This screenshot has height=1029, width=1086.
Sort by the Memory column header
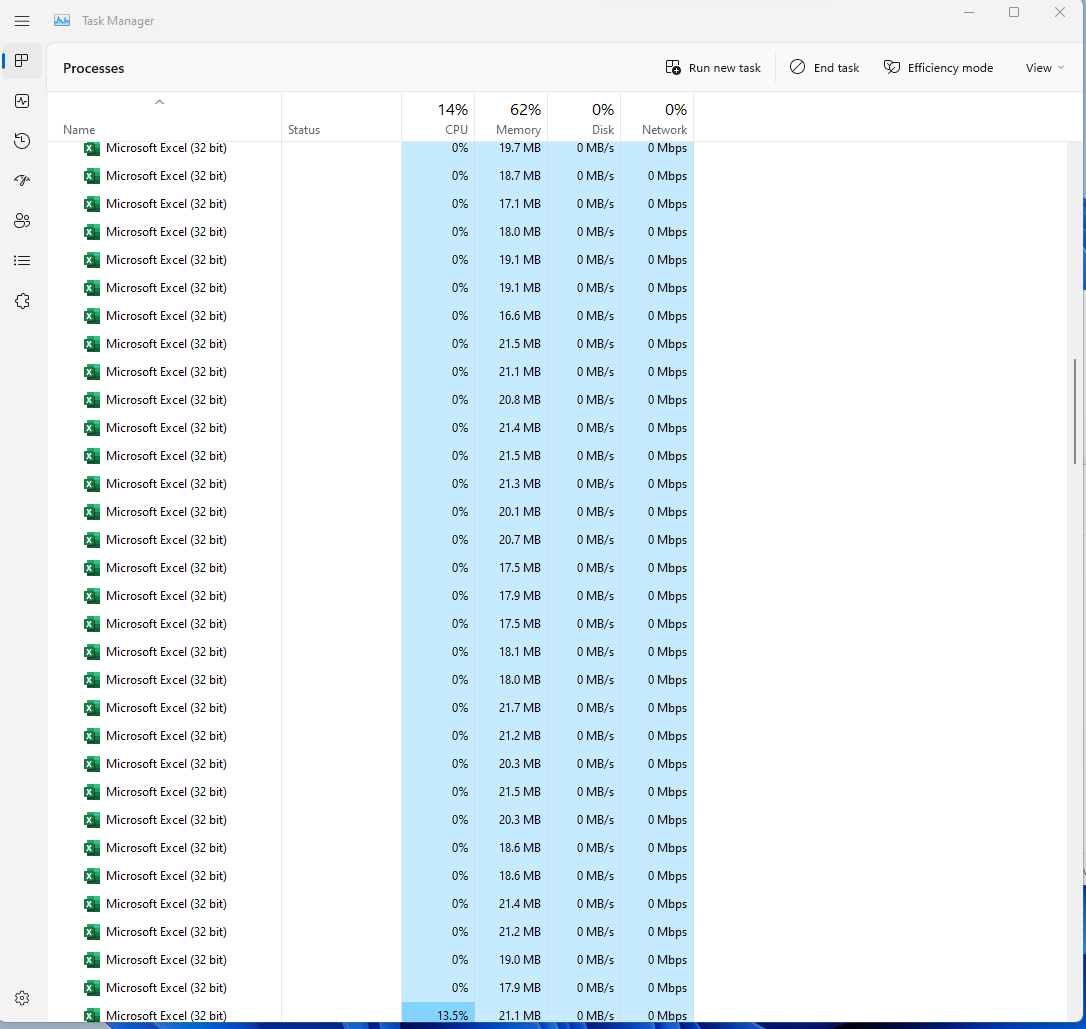tap(511, 118)
